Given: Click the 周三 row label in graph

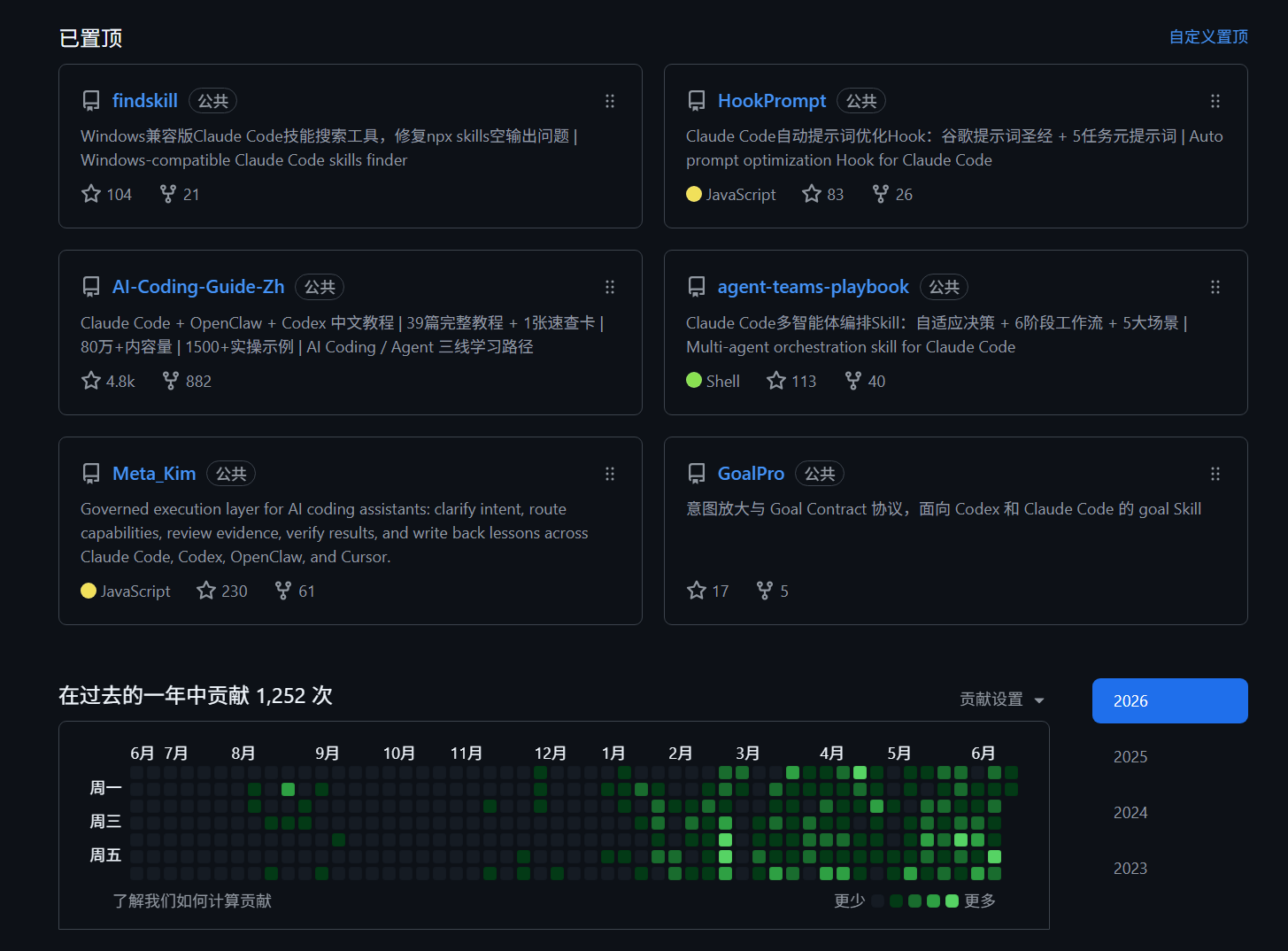Looking at the screenshot, I should 105,822.
